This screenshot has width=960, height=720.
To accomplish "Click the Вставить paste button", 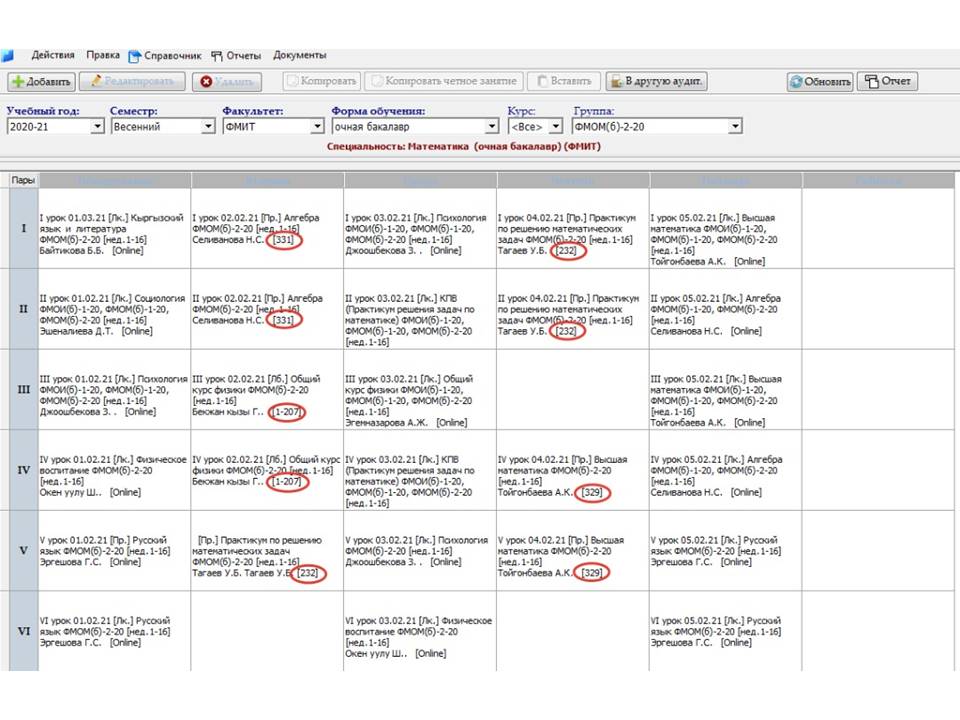I will click(563, 82).
